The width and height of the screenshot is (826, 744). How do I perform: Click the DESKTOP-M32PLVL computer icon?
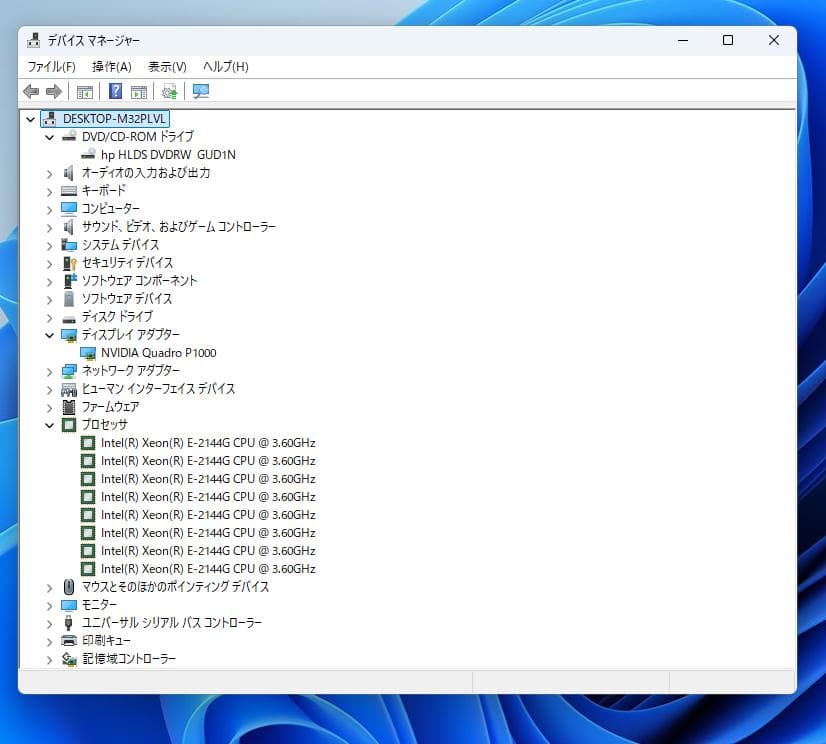(x=48, y=118)
